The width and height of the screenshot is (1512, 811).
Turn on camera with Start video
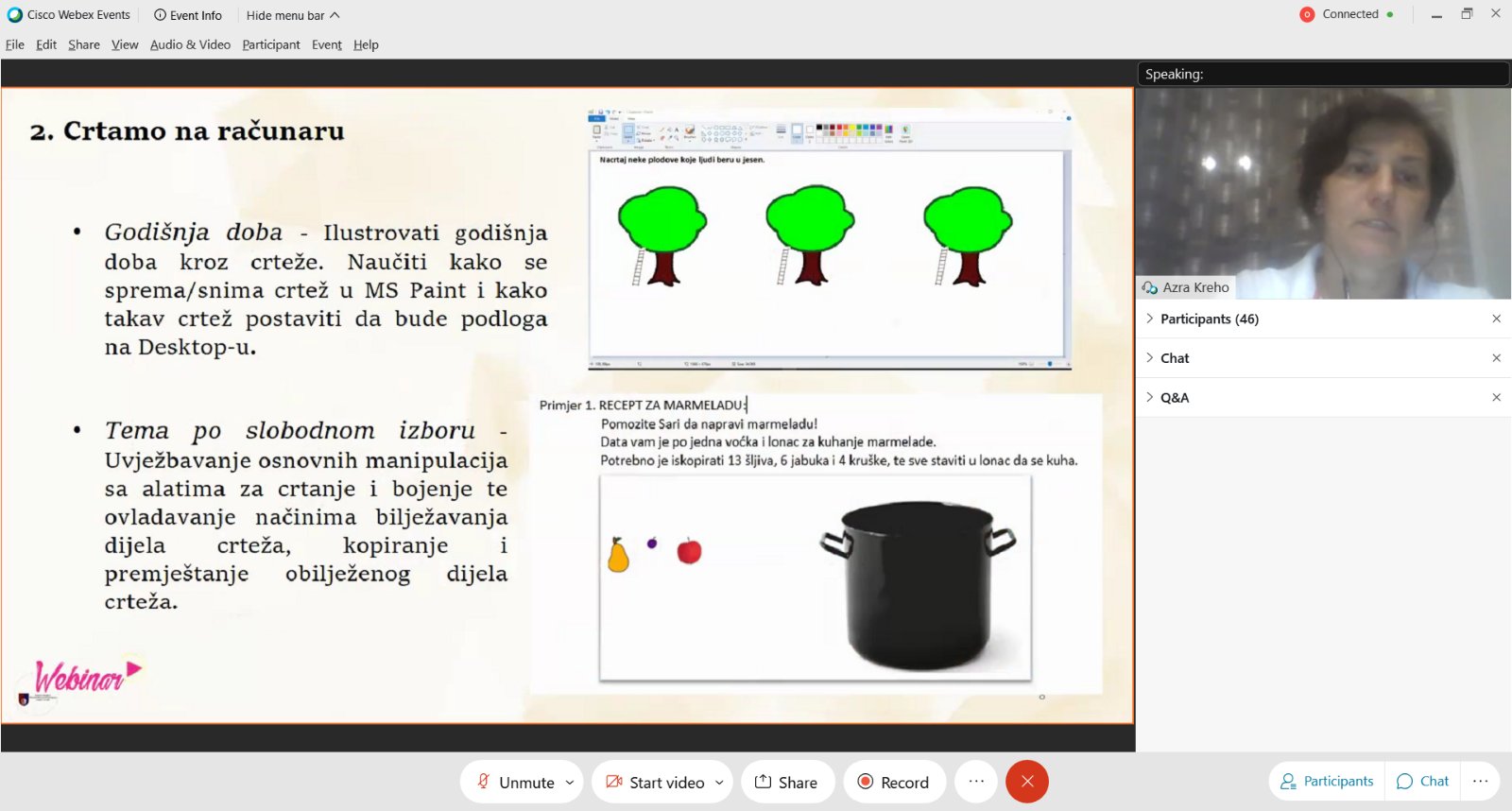656,782
